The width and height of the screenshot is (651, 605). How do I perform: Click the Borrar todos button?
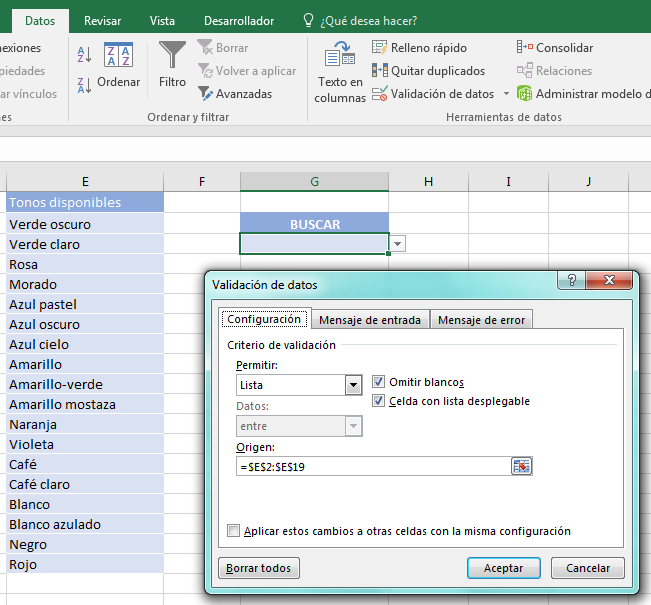coord(258,568)
